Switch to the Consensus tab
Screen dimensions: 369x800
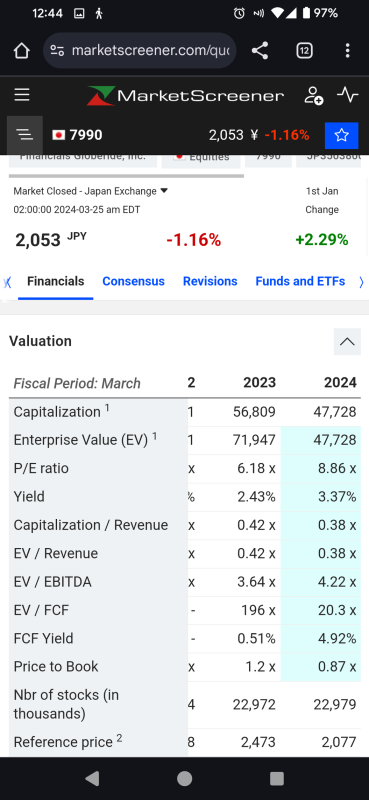tap(133, 281)
